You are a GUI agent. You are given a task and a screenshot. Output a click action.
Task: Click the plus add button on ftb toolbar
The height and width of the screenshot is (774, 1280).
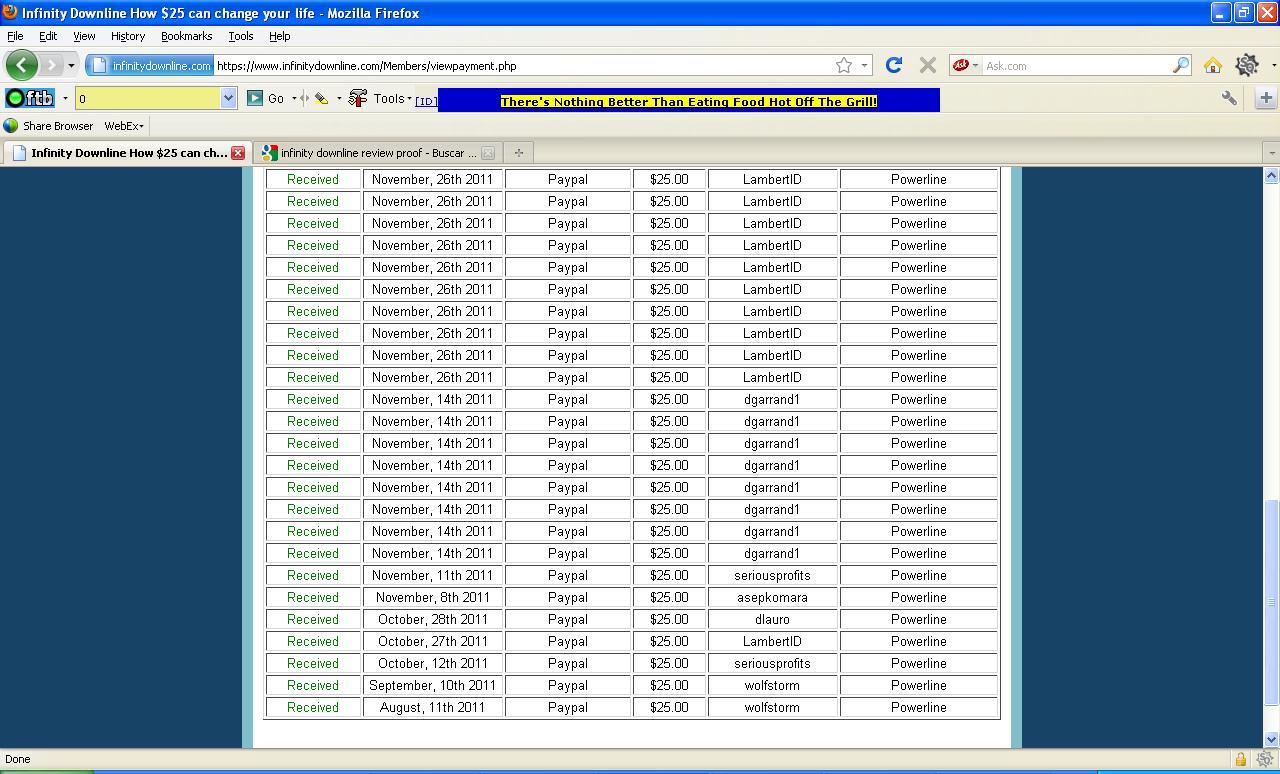(1265, 98)
